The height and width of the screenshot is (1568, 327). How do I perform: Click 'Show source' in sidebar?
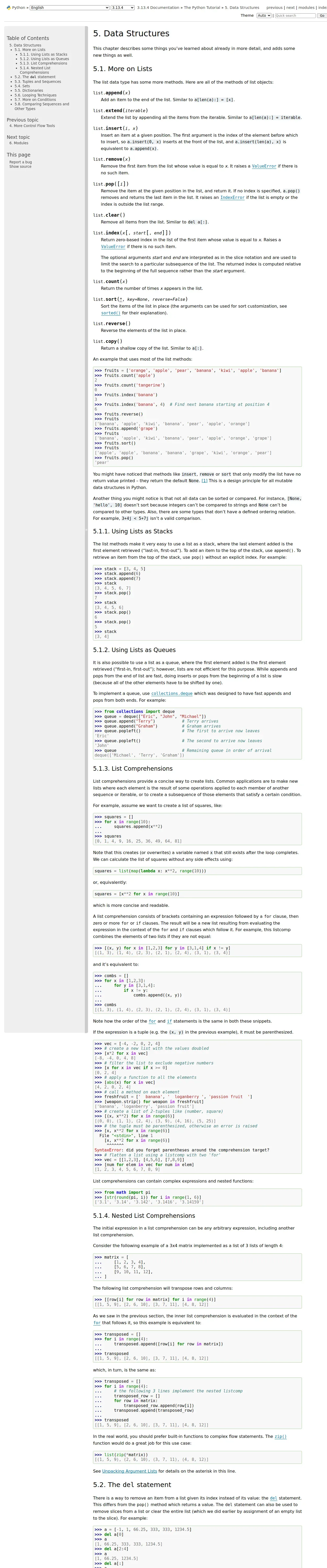tap(21, 167)
